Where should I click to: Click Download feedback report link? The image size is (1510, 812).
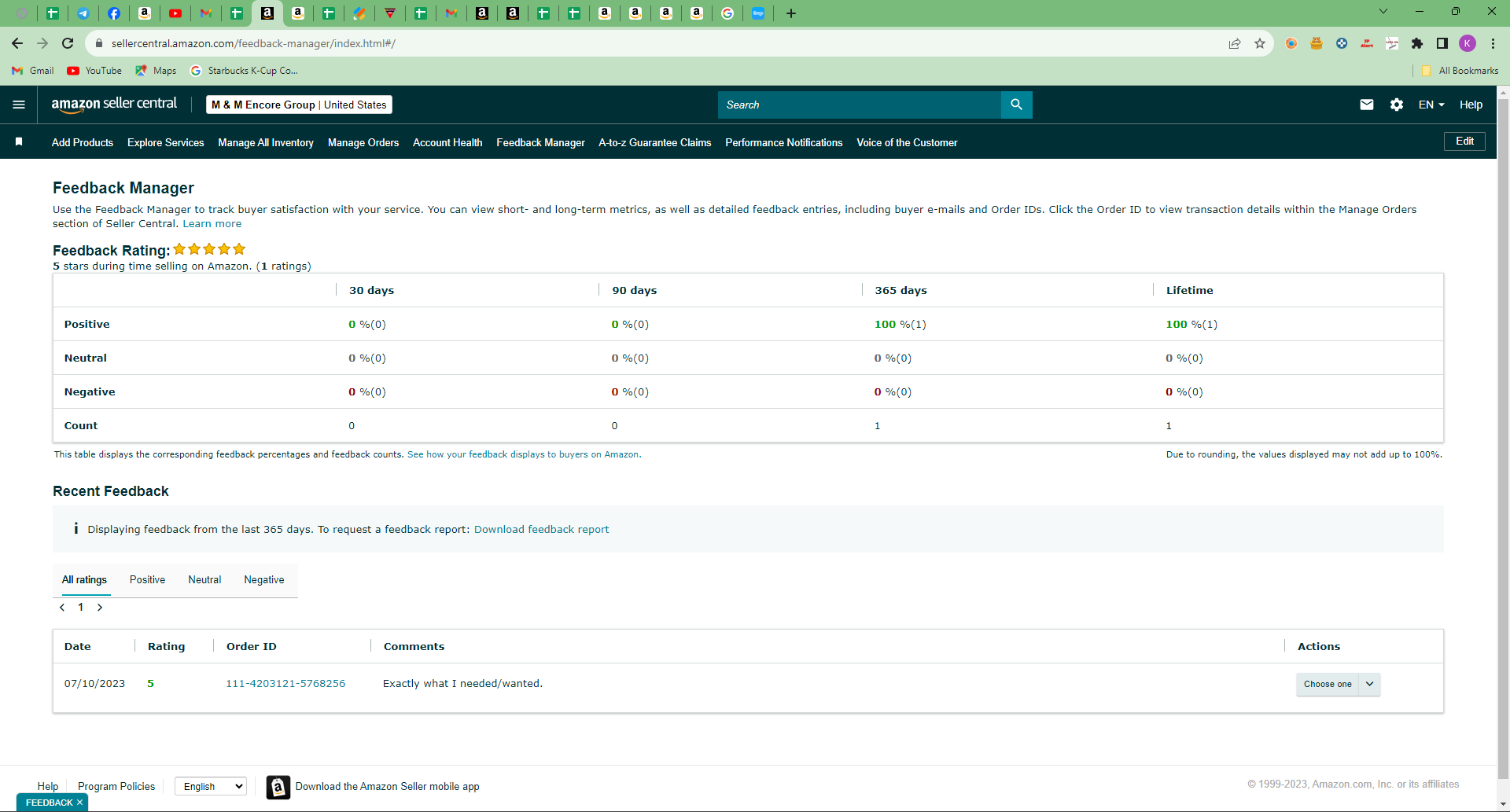point(541,530)
